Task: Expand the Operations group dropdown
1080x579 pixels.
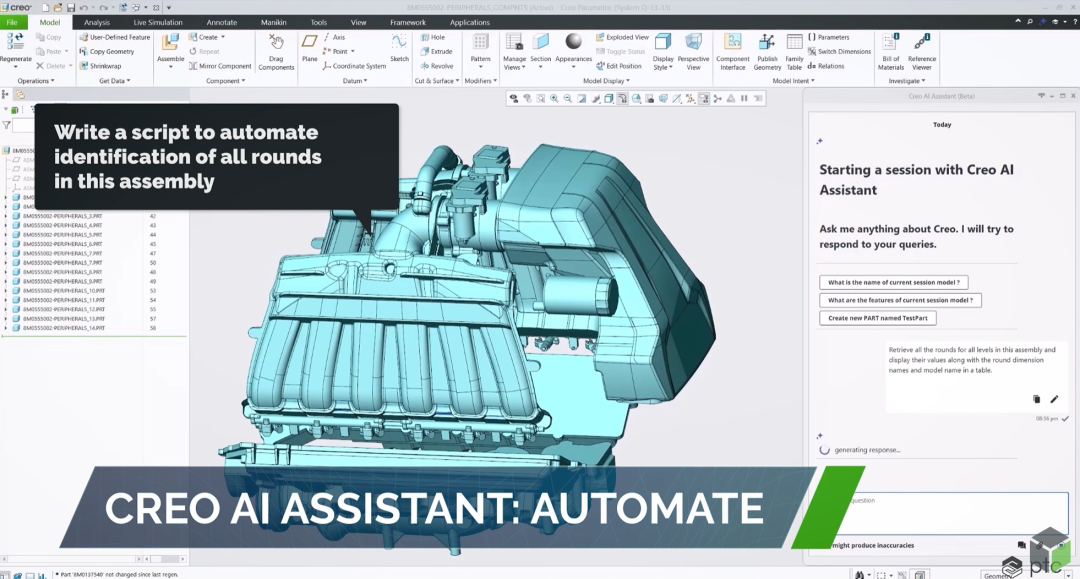Action: (36, 81)
